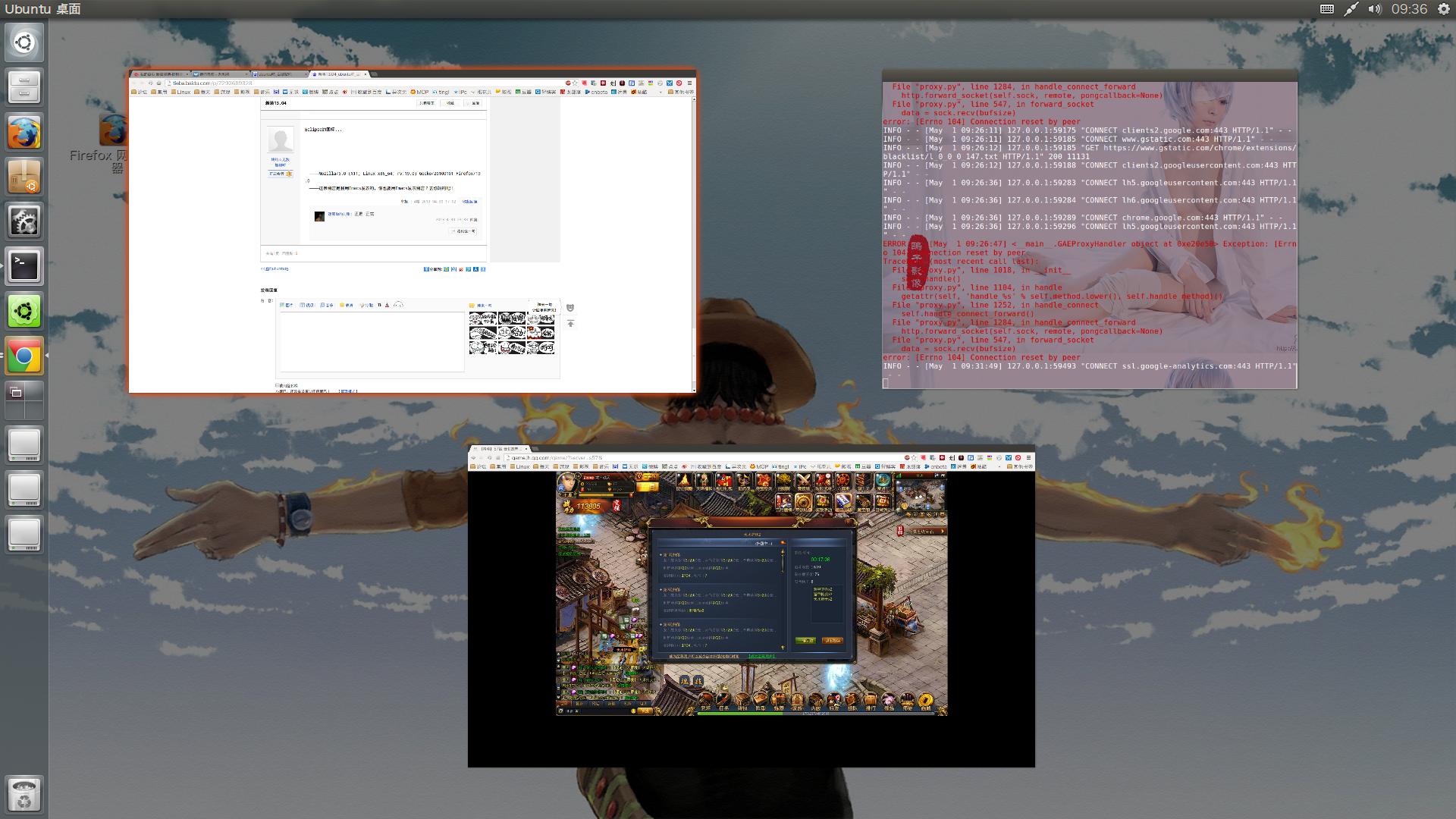The height and width of the screenshot is (819, 1456).
Task: Open cnbeta bookmark in Tieba window
Action: pyautogui.click(x=596, y=93)
